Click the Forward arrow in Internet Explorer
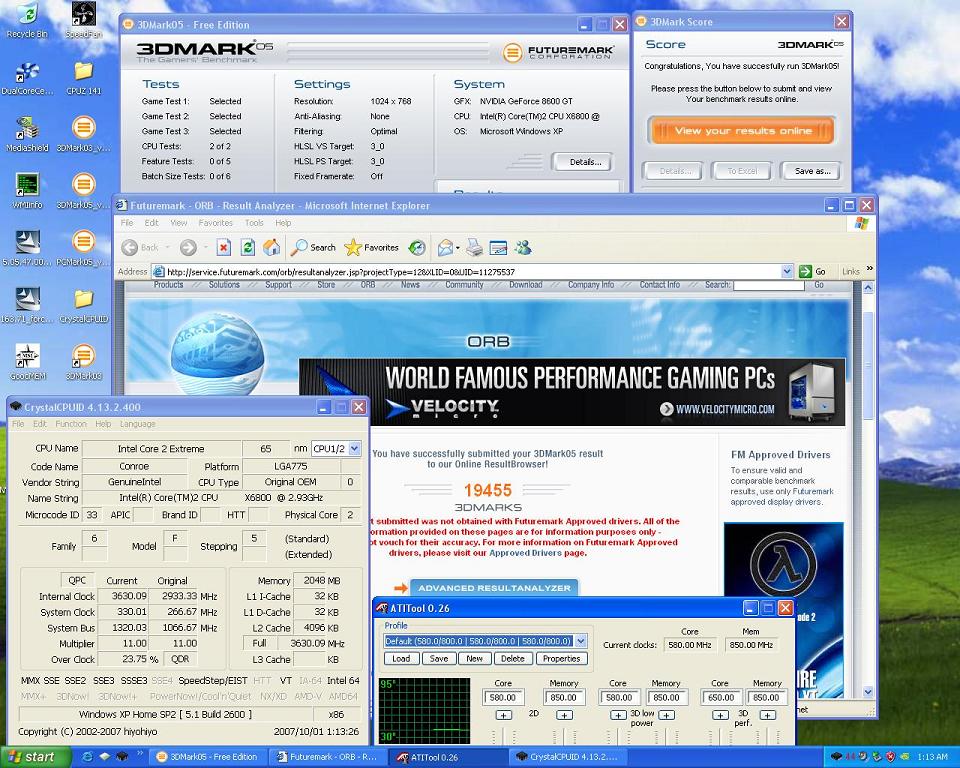This screenshot has height=768, width=960. click(188, 247)
